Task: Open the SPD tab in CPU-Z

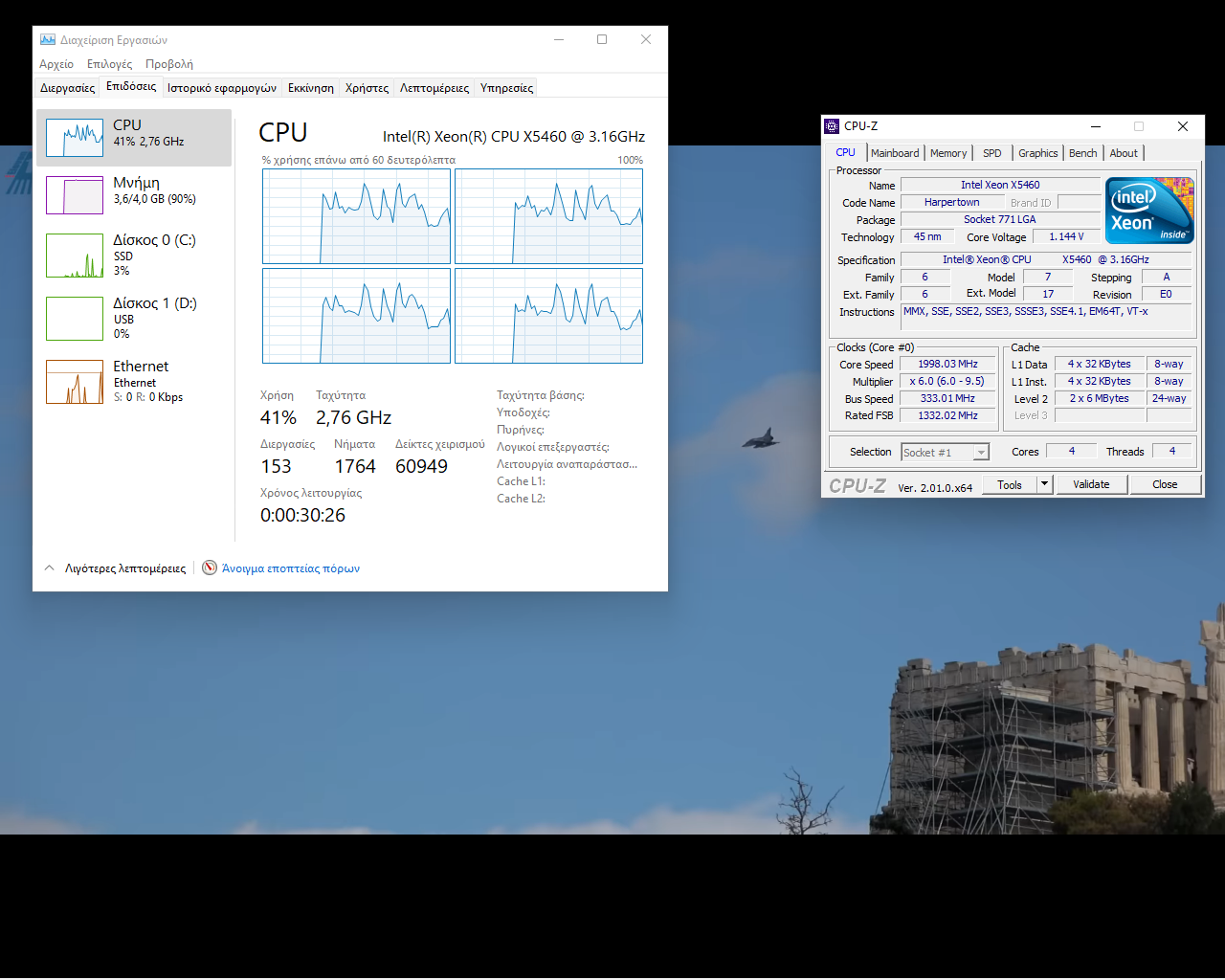Action: (992, 153)
